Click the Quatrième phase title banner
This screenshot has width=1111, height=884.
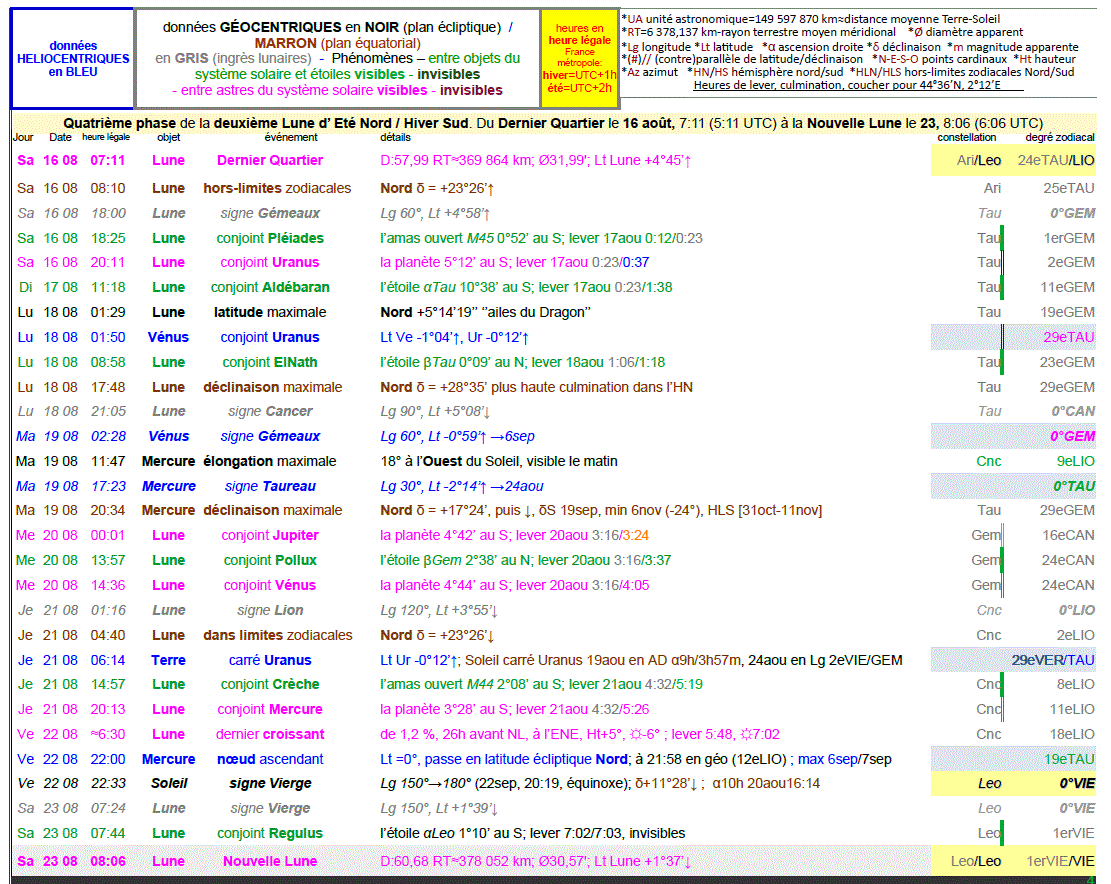(x=553, y=123)
